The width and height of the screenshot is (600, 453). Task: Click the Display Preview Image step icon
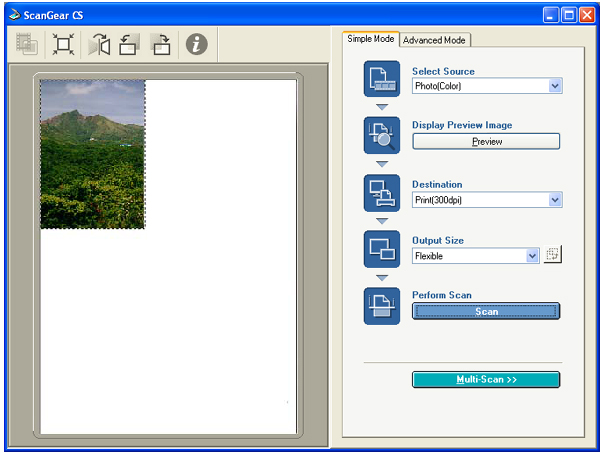tap(382, 135)
